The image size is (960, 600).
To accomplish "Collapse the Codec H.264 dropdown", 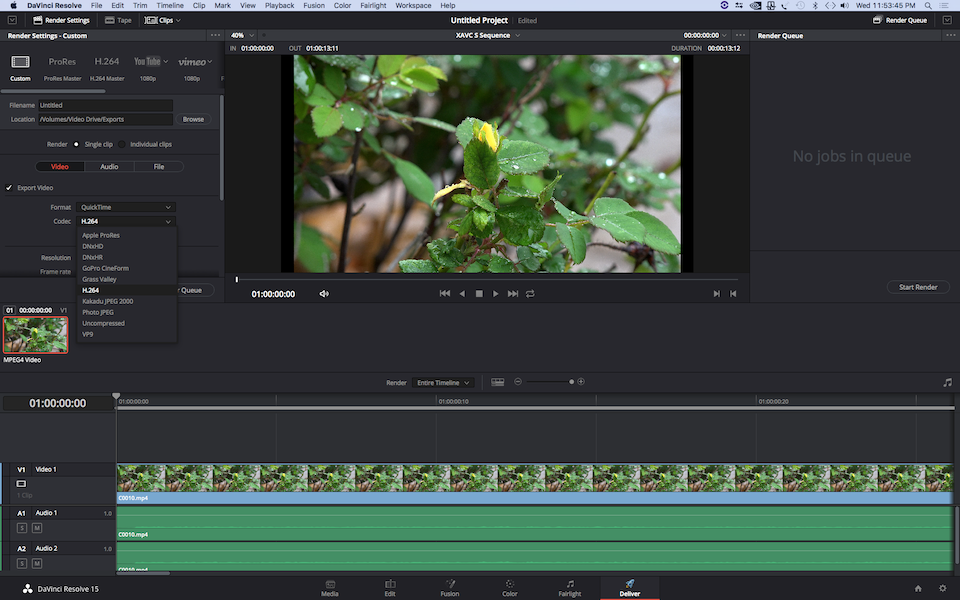I will 126,222.
